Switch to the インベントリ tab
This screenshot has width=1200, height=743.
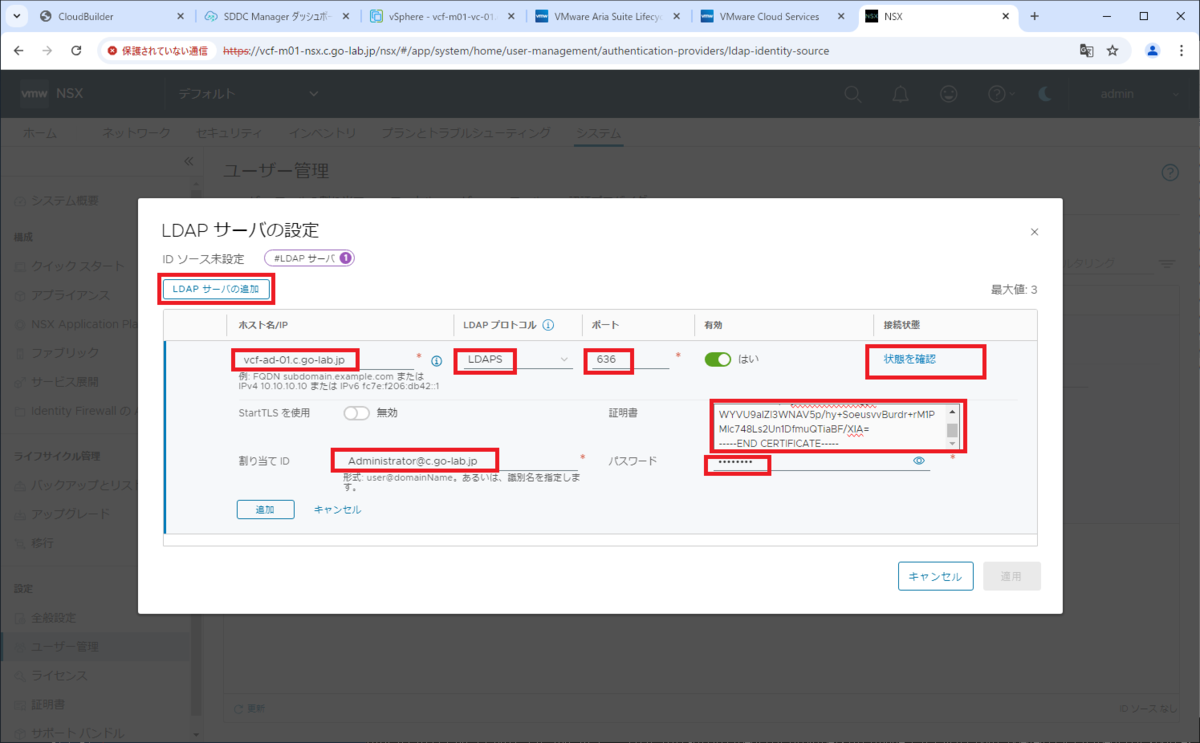322,133
